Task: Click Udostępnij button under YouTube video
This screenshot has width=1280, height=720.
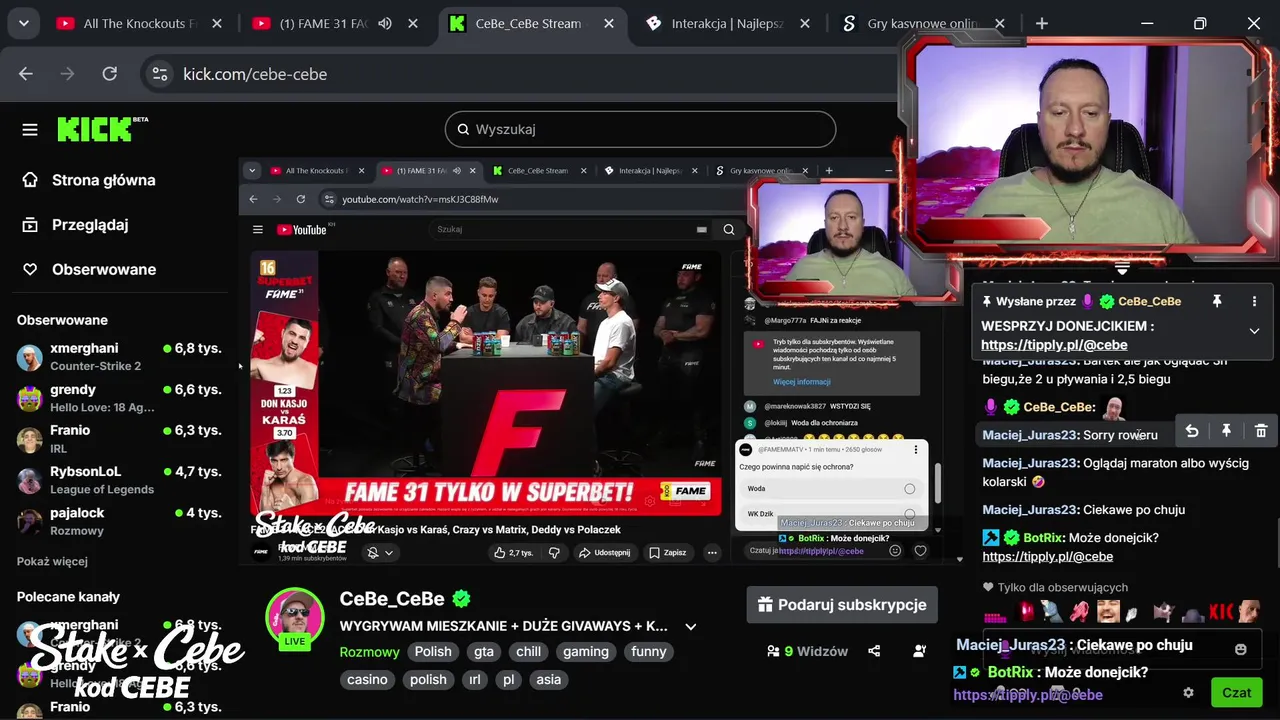Action: coord(604,552)
